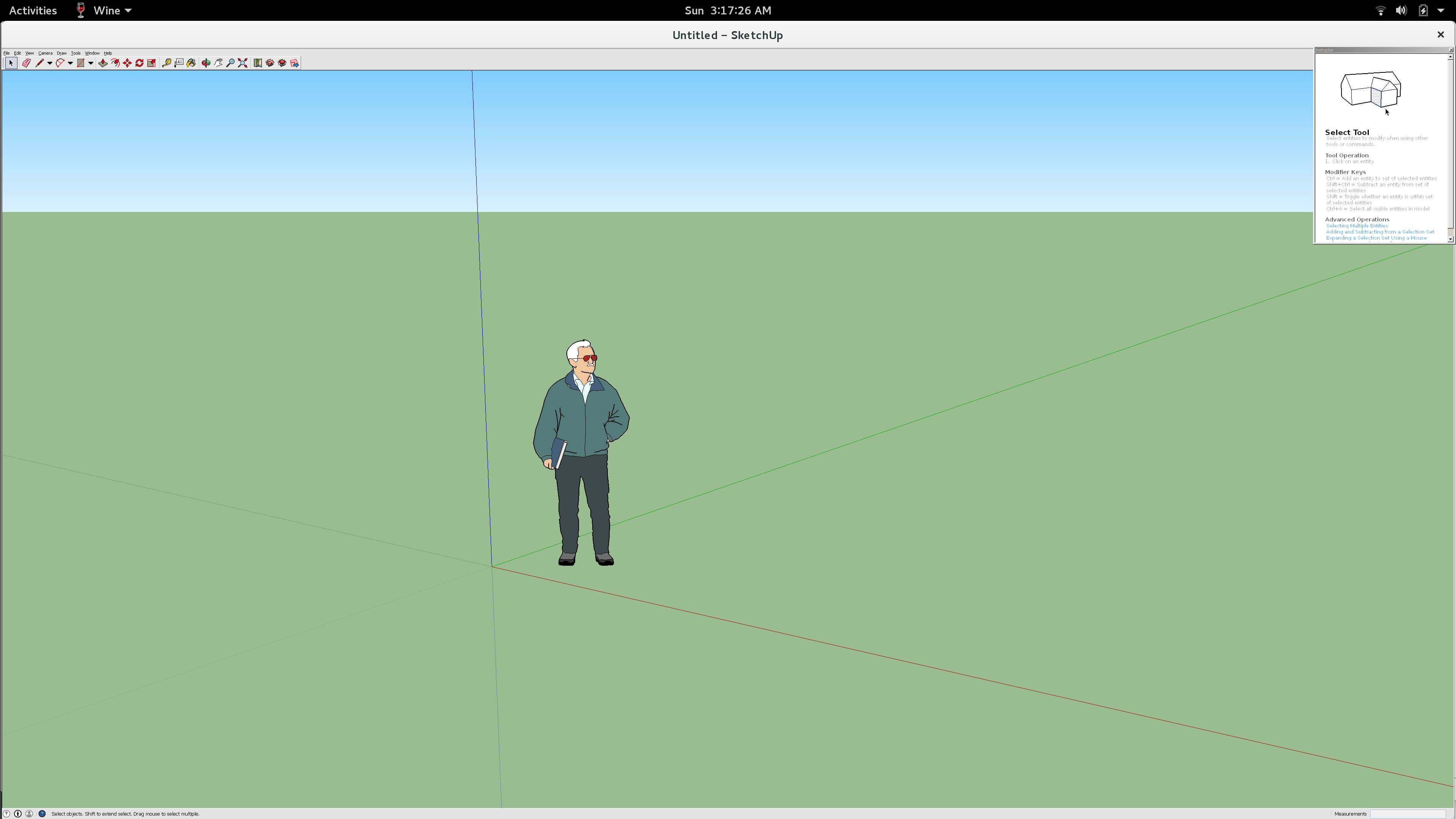Screen dimensions: 1456x819
Task: Click Zoom Extents on the toolbar
Action: 243,63
